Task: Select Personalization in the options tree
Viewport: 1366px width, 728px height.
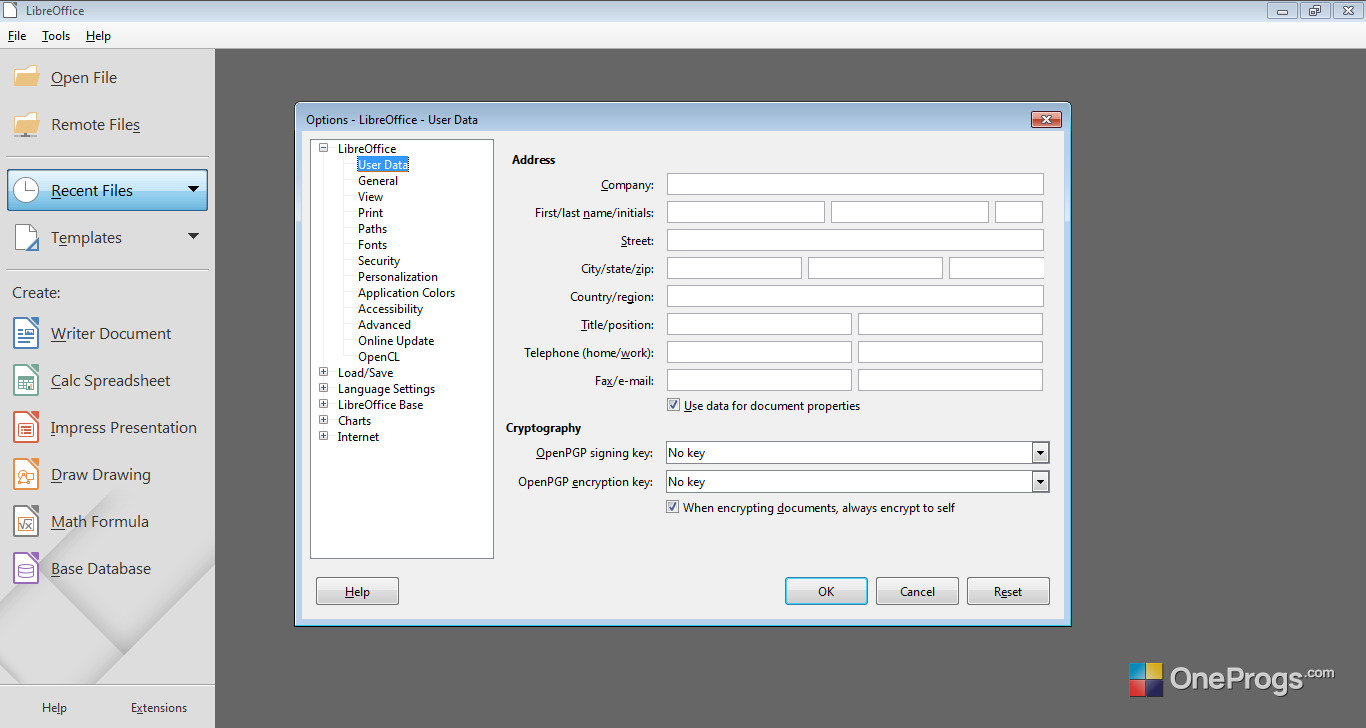Action: [398, 276]
